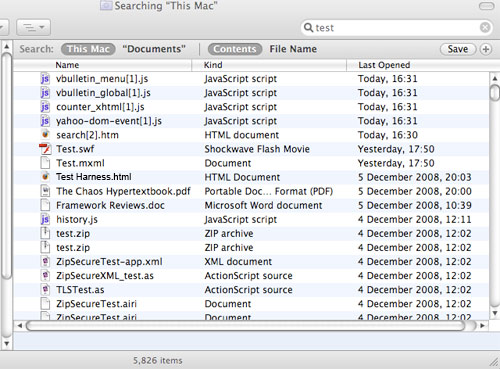Select the vbulletin_menu[1].js file name

pos(102,79)
